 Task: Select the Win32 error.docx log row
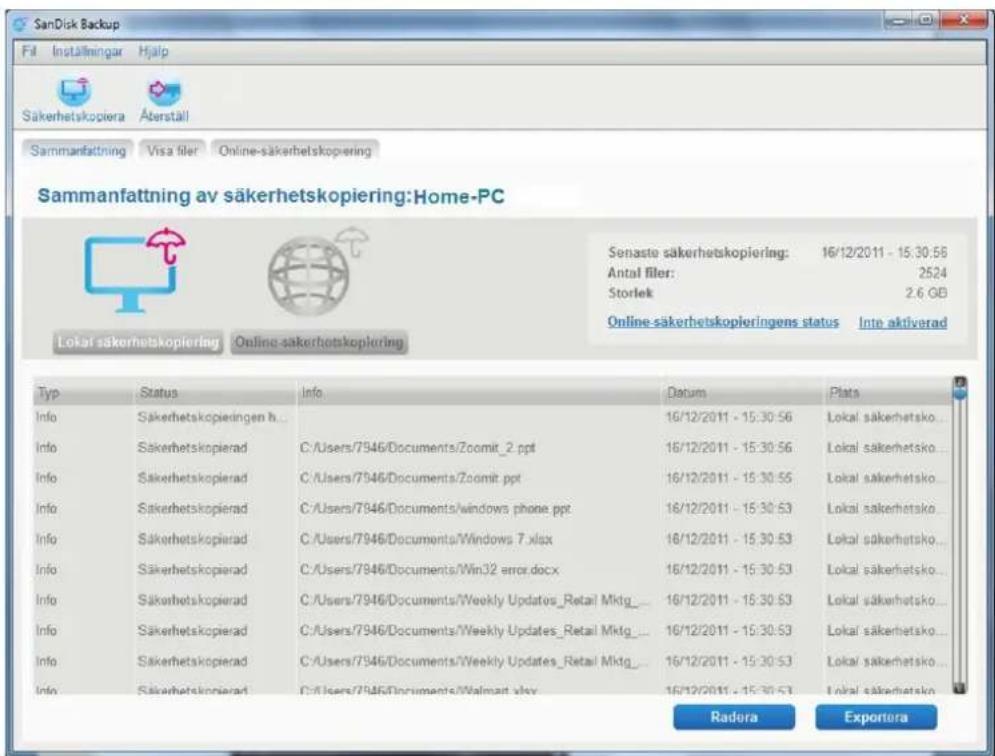492,570
